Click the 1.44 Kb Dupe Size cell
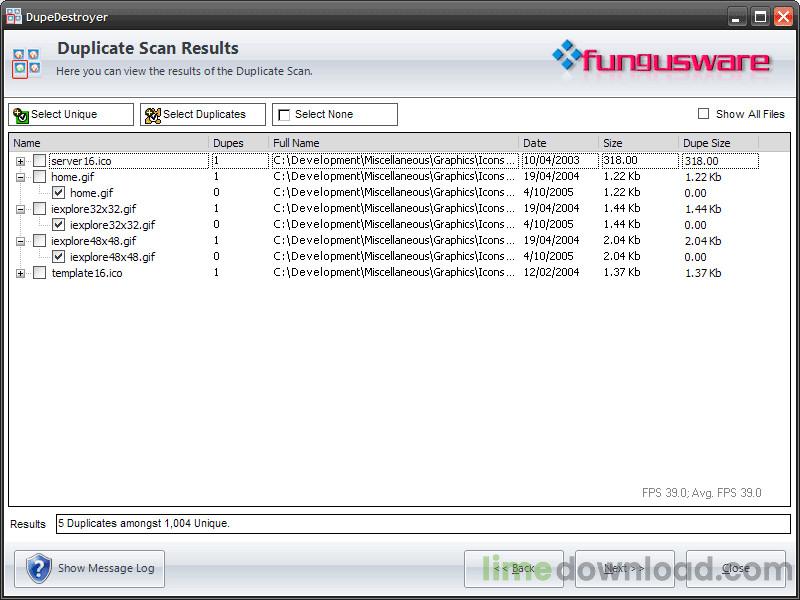Viewport: 800px width, 600px height. click(703, 209)
